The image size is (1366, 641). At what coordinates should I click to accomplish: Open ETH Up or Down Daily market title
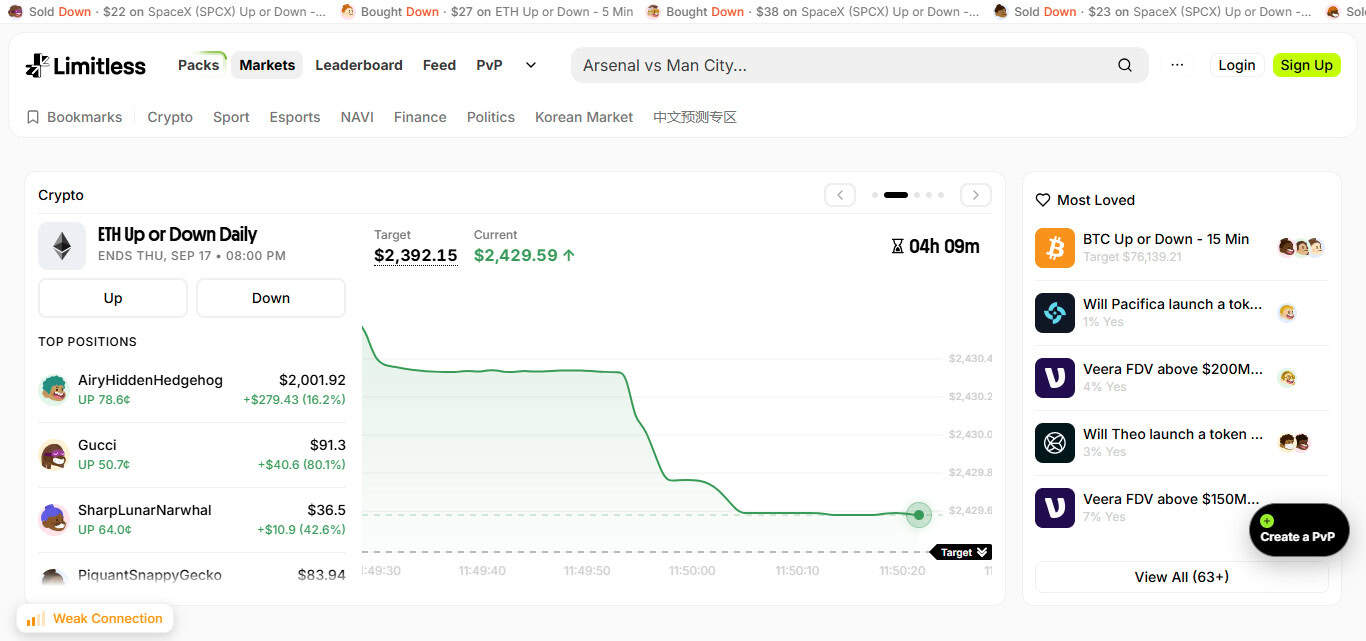pyautogui.click(x=177, y=235)
